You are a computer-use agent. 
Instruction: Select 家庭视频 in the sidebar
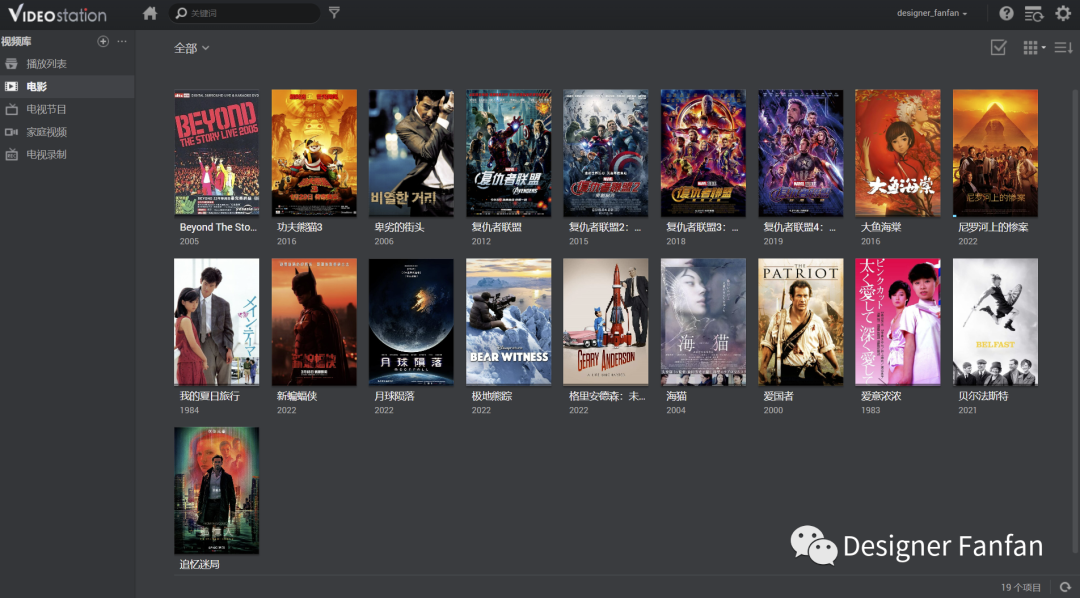coord(67,132)
